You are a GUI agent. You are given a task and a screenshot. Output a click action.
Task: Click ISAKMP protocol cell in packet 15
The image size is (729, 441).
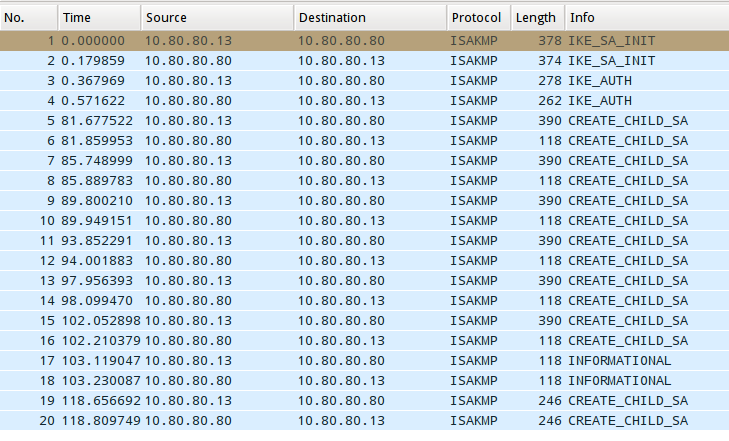tap(474, 321)
